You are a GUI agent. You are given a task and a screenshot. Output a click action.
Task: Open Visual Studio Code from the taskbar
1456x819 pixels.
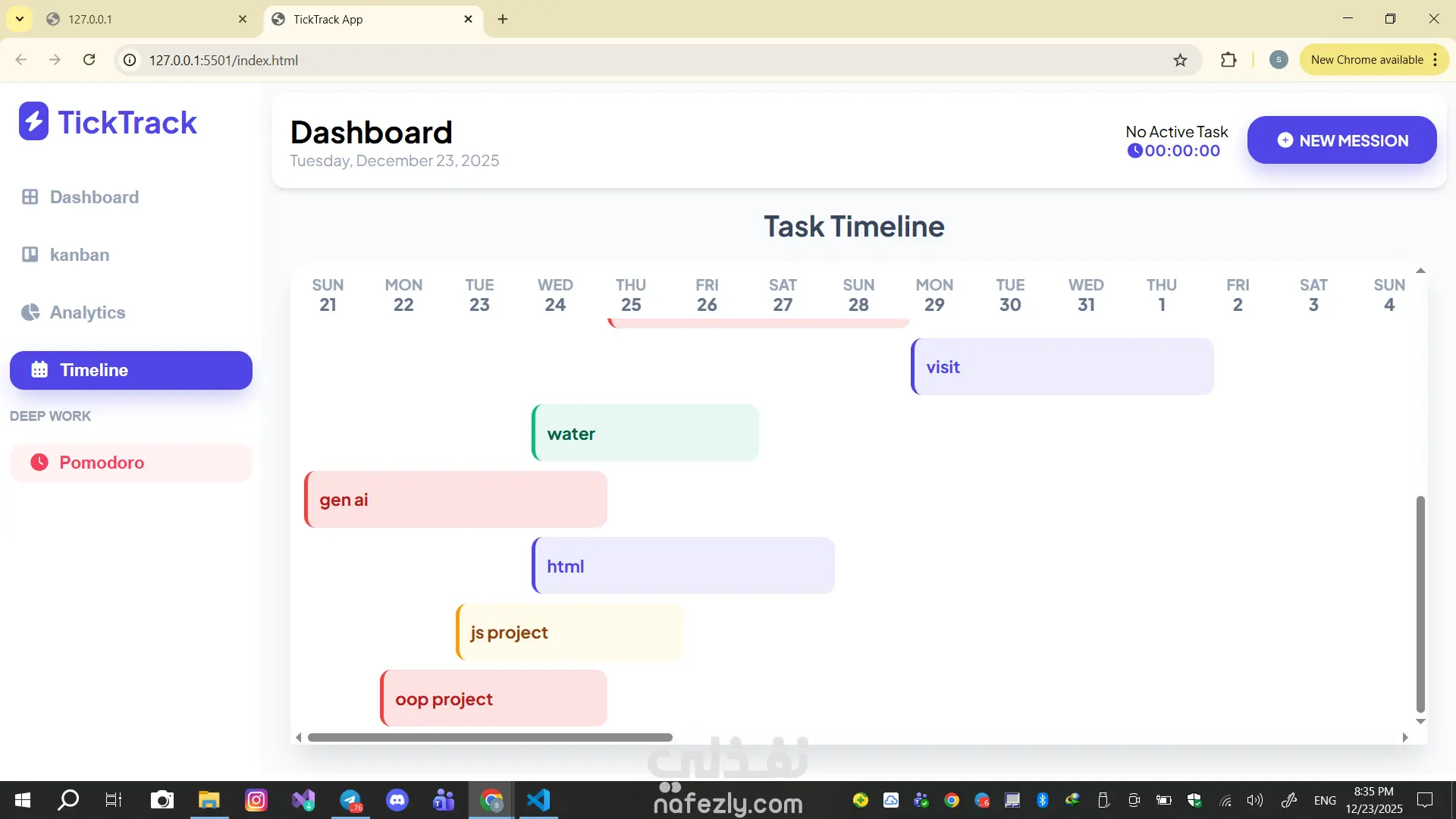coord(538,800)
